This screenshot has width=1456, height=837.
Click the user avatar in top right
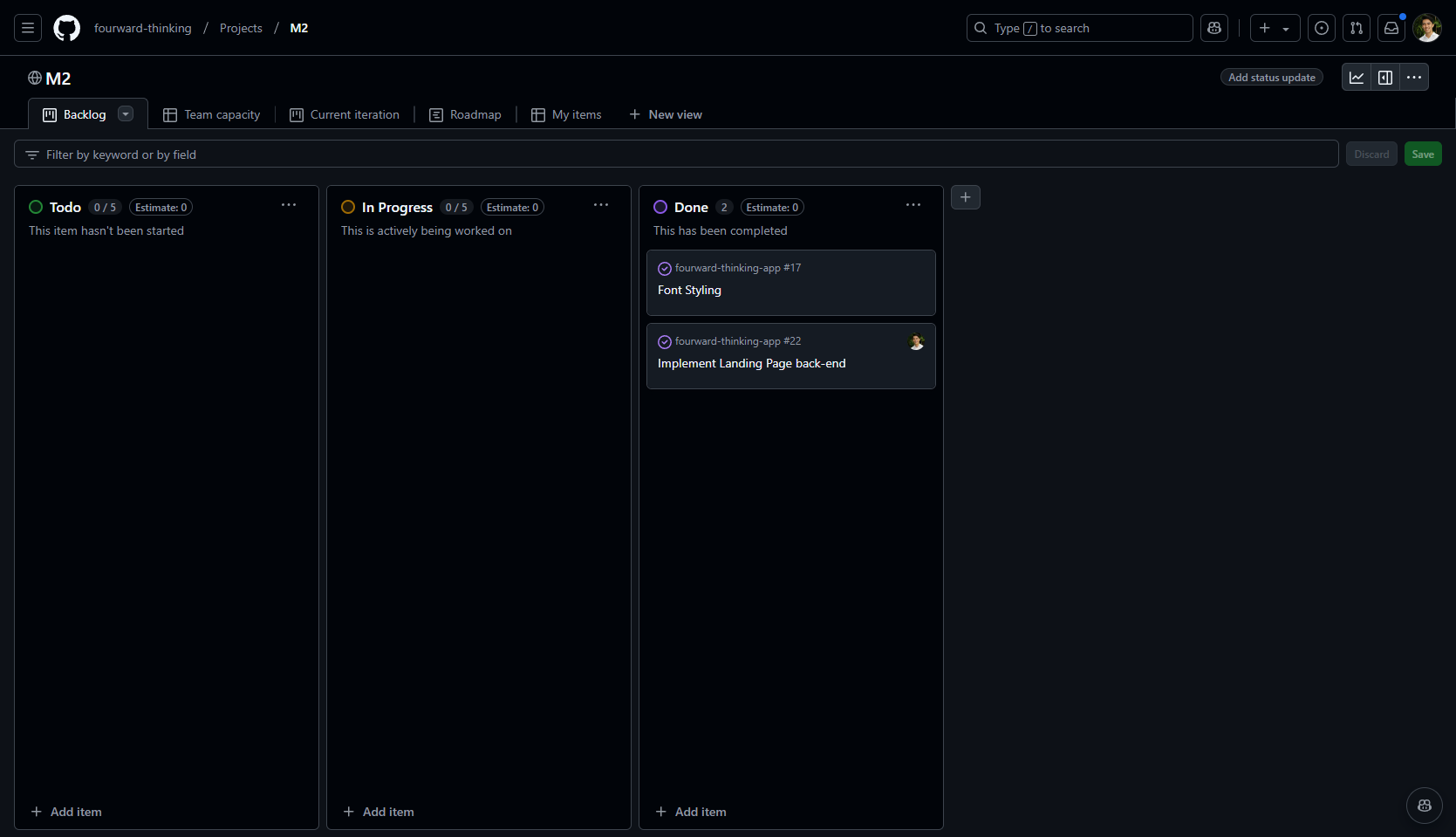(1427, 28)
